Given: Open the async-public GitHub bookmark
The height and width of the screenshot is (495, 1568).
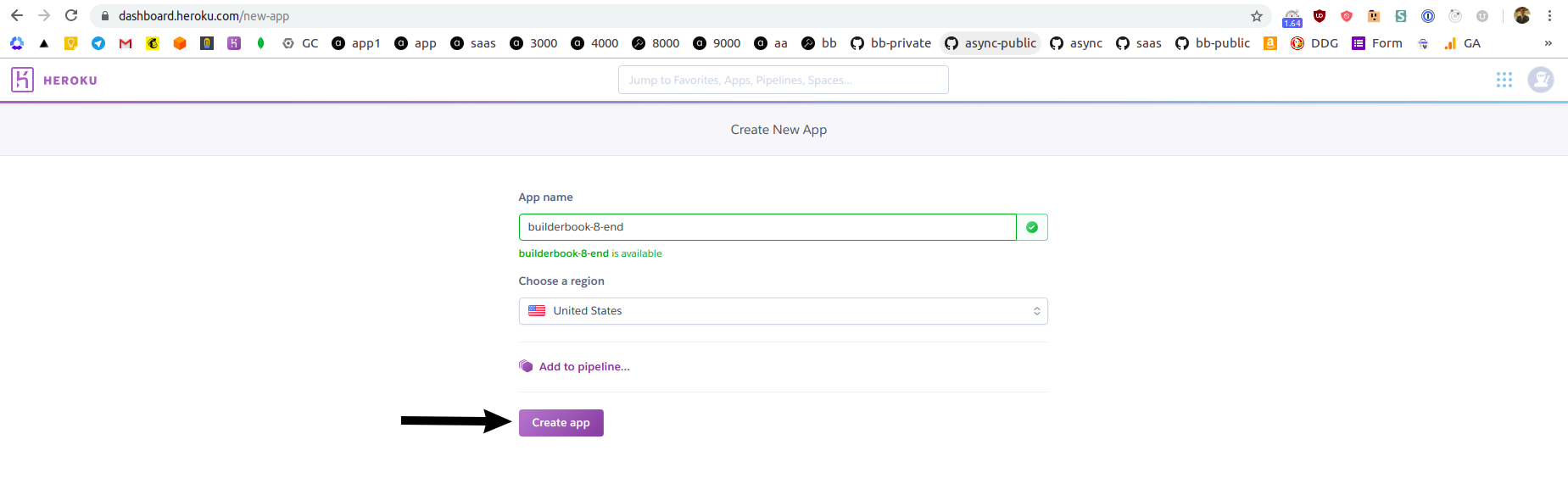Looking at the screenshot, I should click(990, 43).
